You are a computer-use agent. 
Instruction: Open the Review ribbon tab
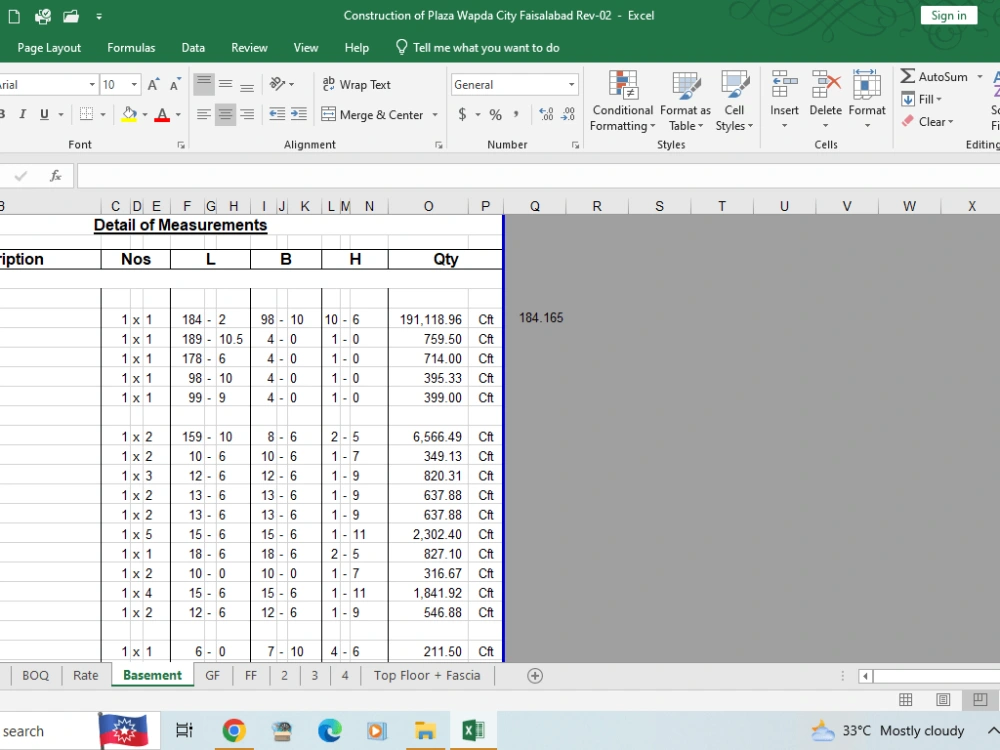point(249,48)
